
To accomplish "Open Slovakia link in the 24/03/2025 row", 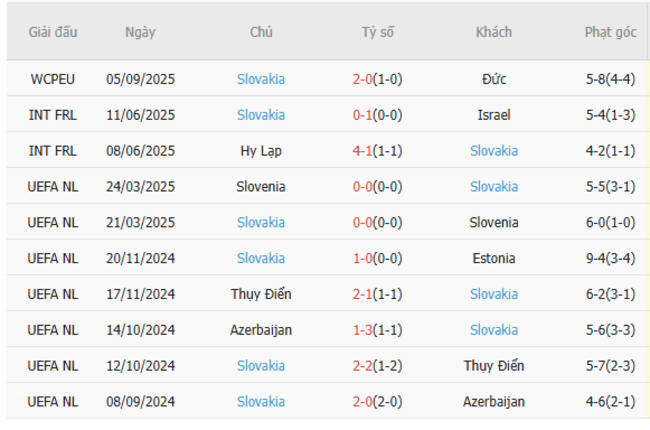I will click(494, 187).
